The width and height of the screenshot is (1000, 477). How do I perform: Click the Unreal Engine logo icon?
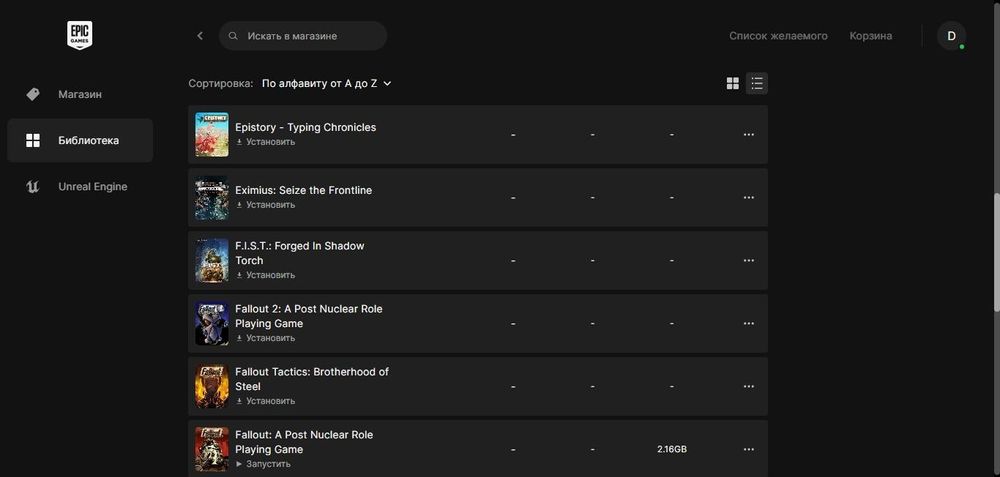click(33, 187)
